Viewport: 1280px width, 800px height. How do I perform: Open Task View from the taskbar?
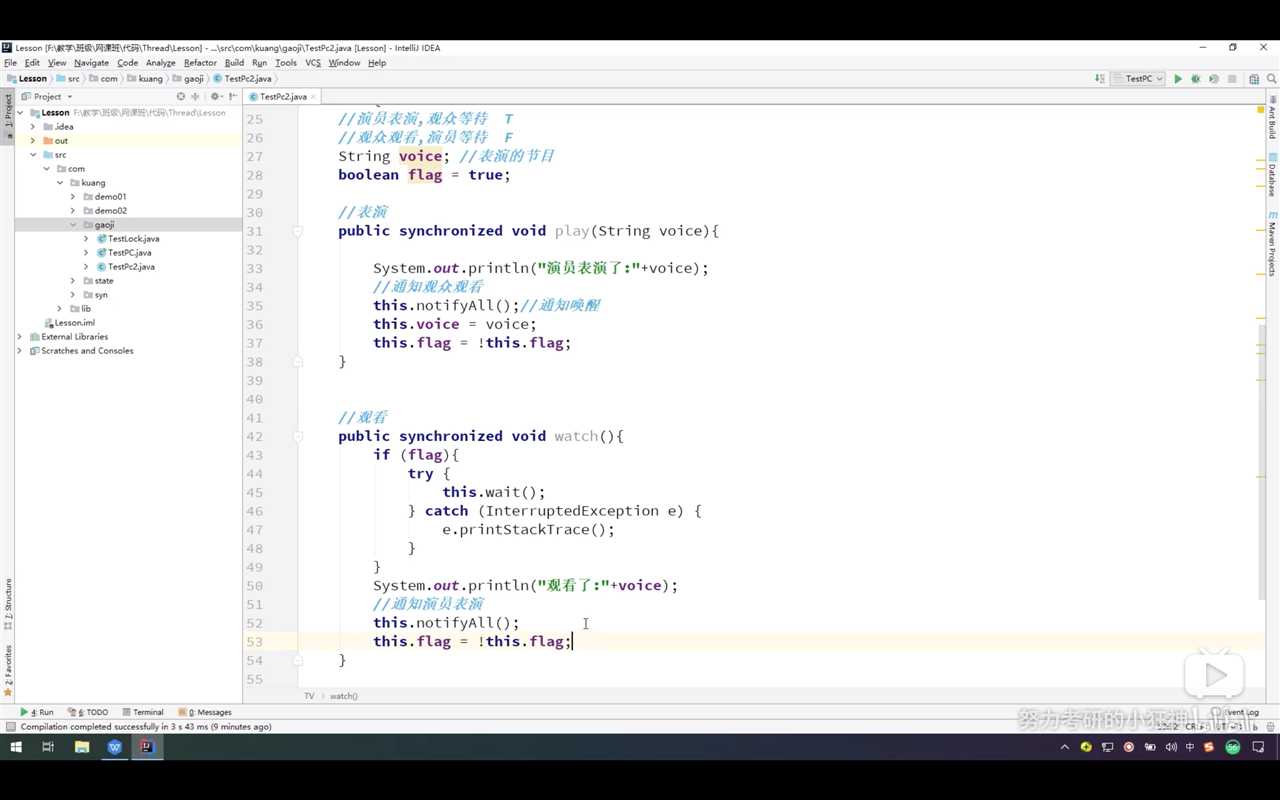pyautogui.click(x=48, y=747)
